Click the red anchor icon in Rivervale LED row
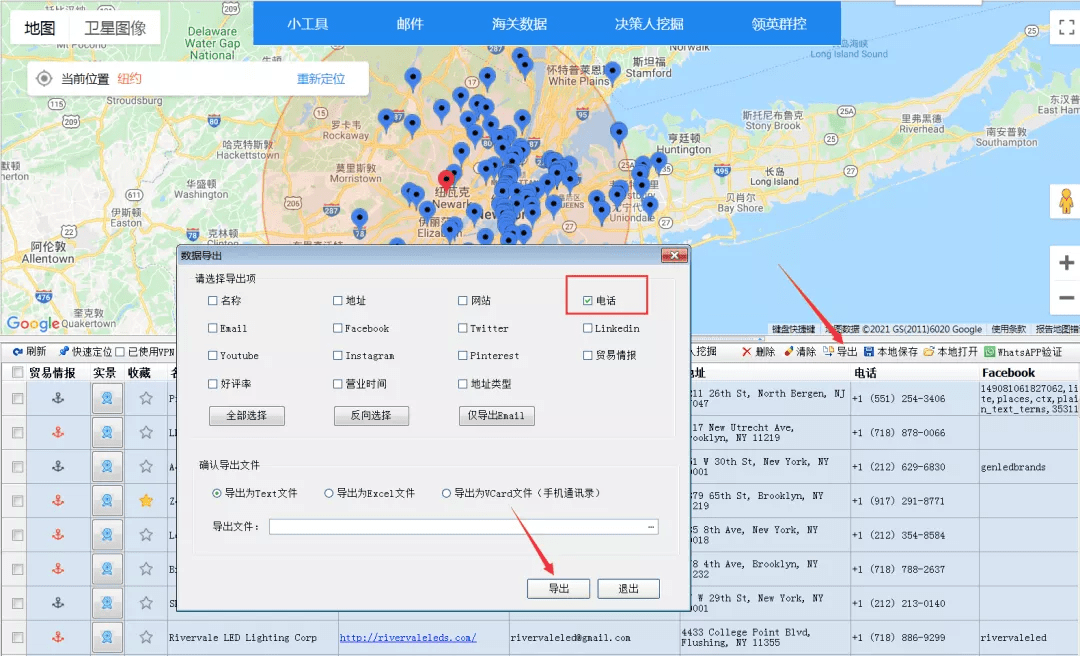The height and width of the screenshot is (656, 1080). (x=58, y=637)
